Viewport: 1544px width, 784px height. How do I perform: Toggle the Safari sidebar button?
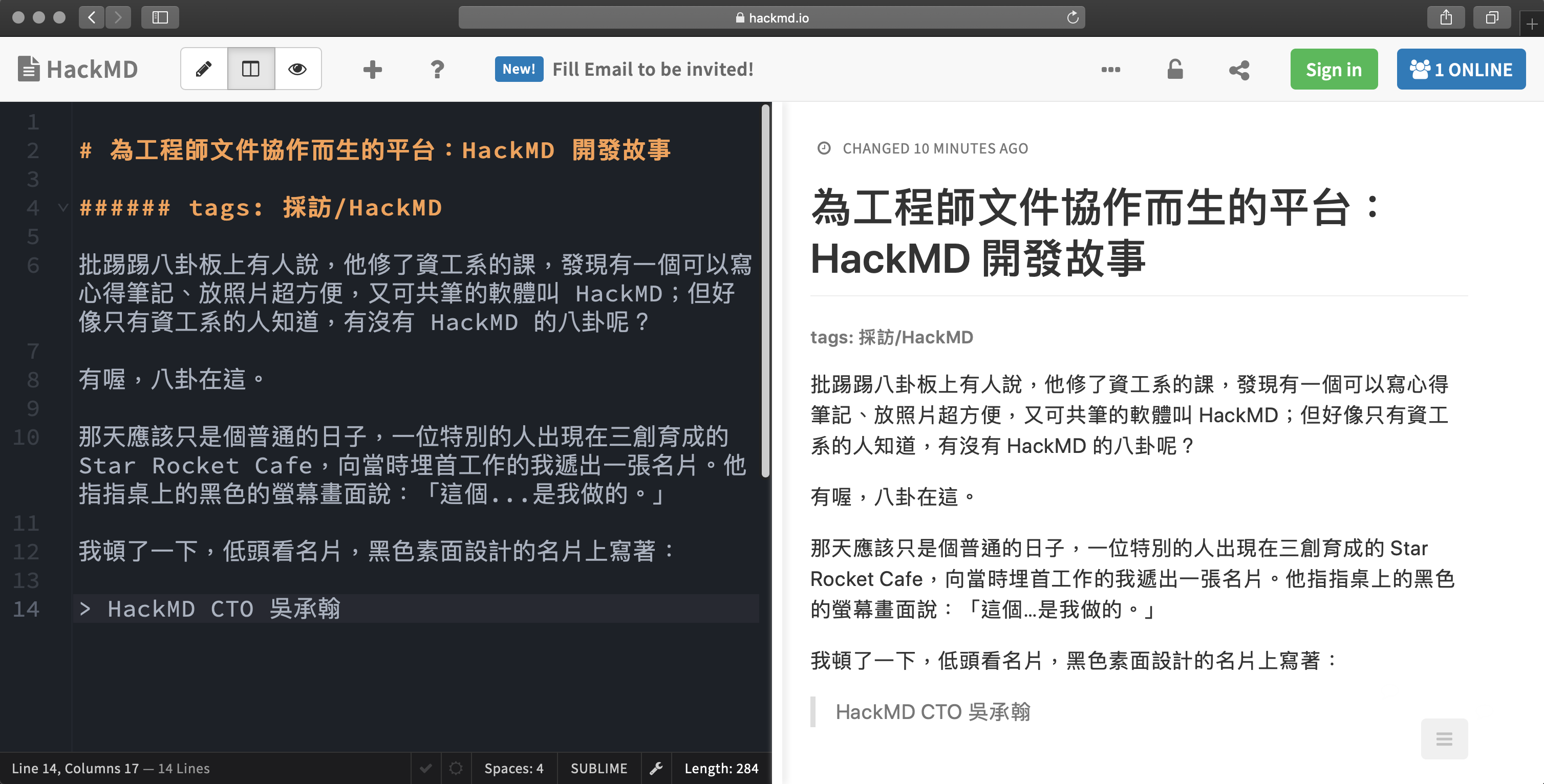pyautogui.click(x=160, y=17)
